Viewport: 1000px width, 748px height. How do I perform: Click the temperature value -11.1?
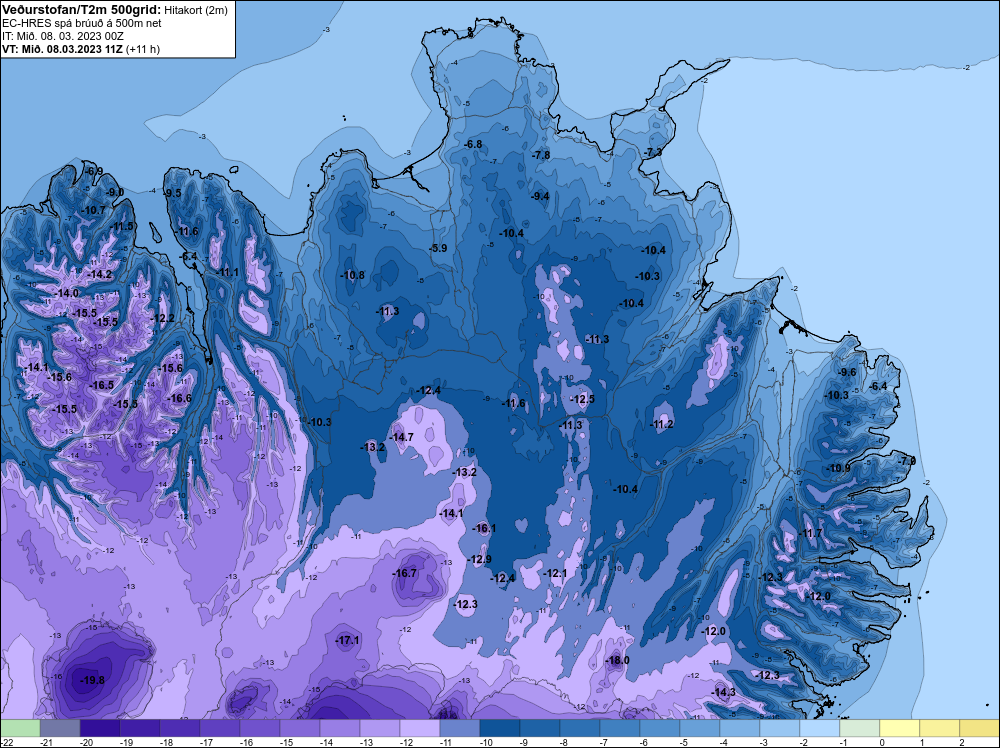coord(227,272)
